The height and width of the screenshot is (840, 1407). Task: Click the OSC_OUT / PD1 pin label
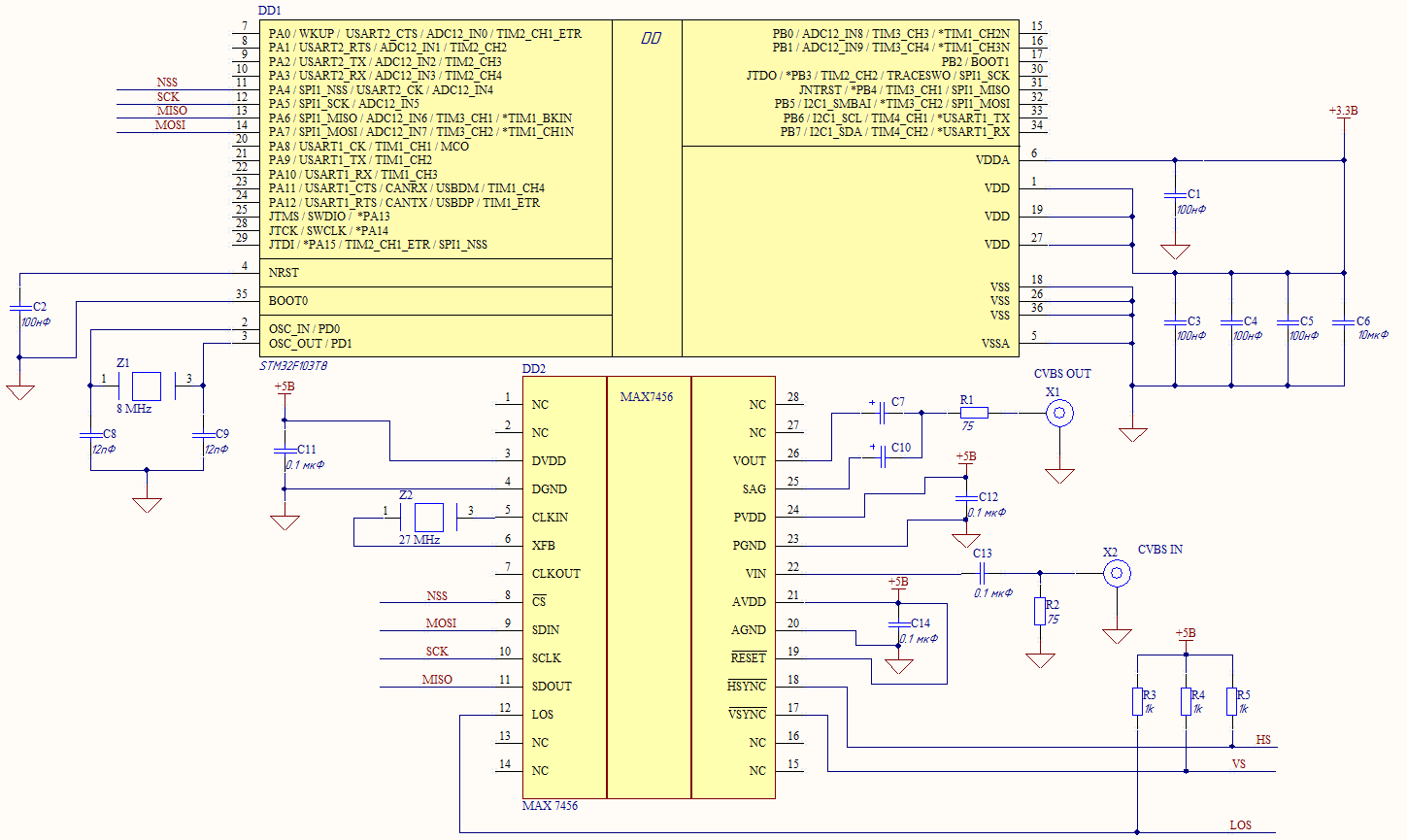tap(310, 344)
